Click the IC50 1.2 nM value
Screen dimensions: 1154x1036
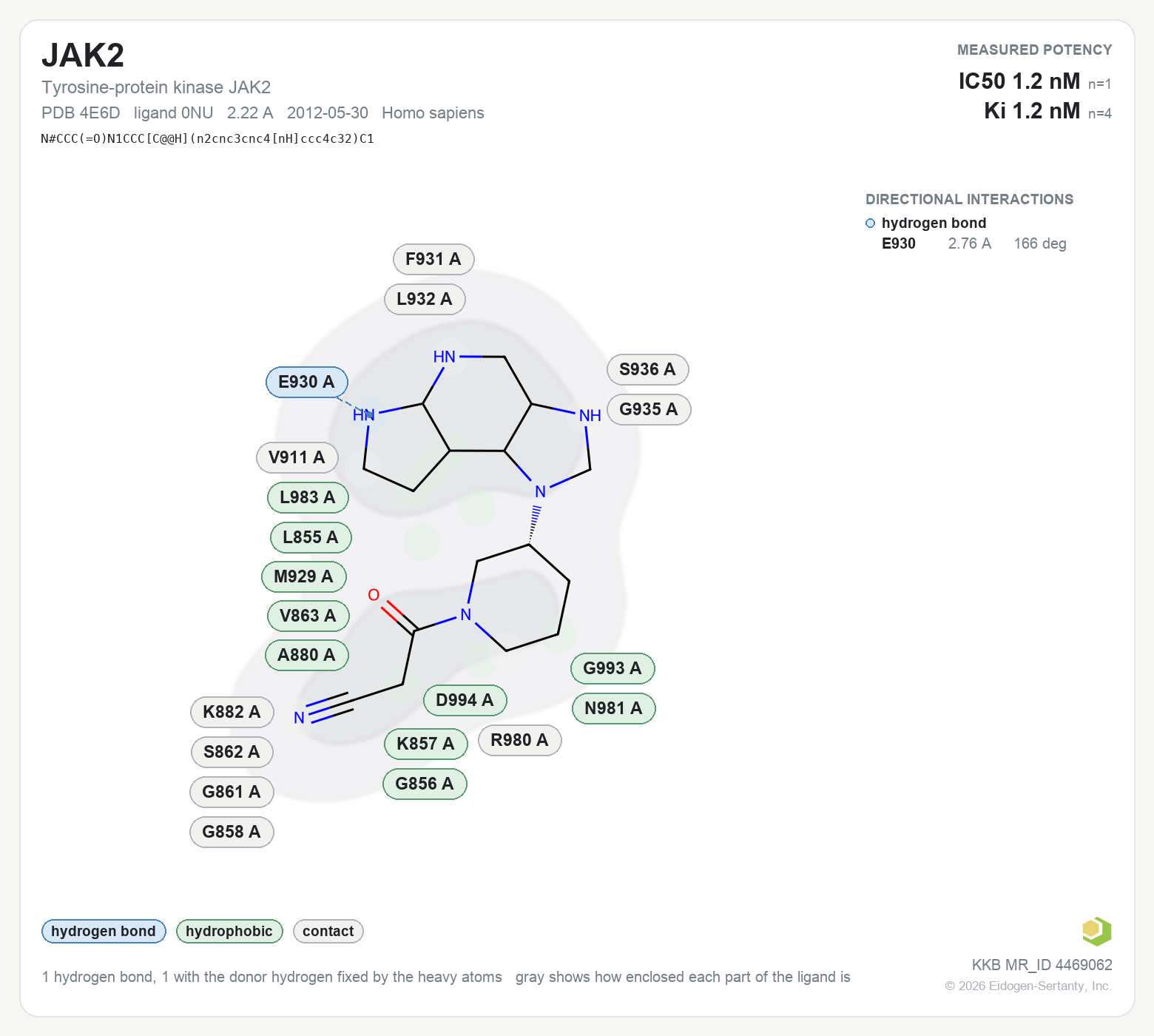coord(1019,81)
